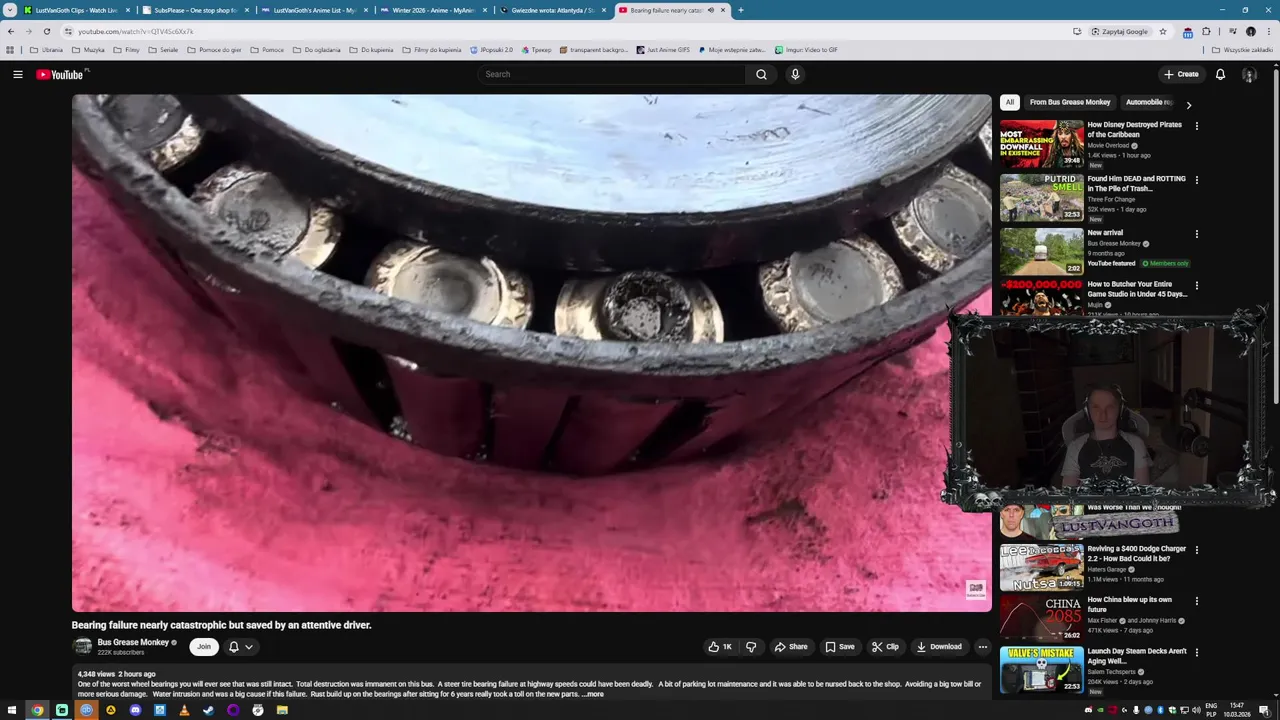Click the YouTube search input field
Screen dimensions: 1280x720
coord(611,74)
